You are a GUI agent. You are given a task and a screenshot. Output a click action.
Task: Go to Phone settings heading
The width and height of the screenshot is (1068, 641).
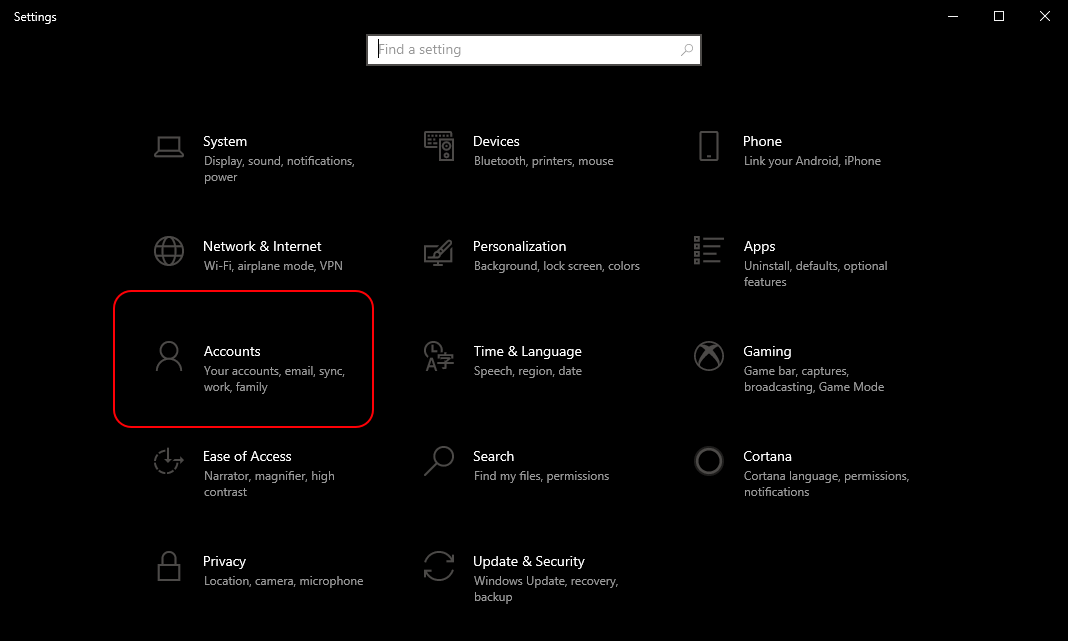762,141
